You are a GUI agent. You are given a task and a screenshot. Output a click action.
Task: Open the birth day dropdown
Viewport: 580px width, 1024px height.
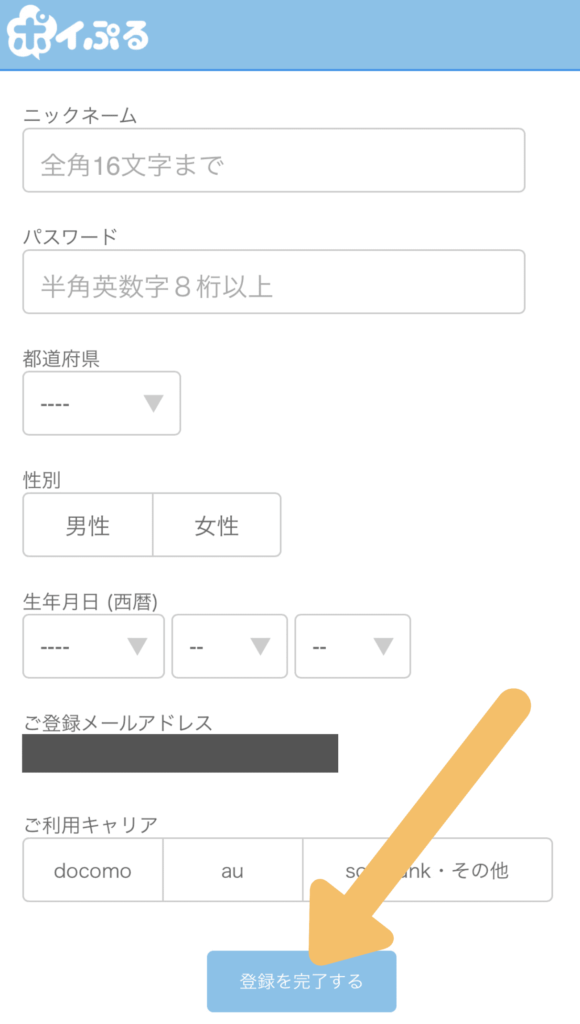point(353,646)
